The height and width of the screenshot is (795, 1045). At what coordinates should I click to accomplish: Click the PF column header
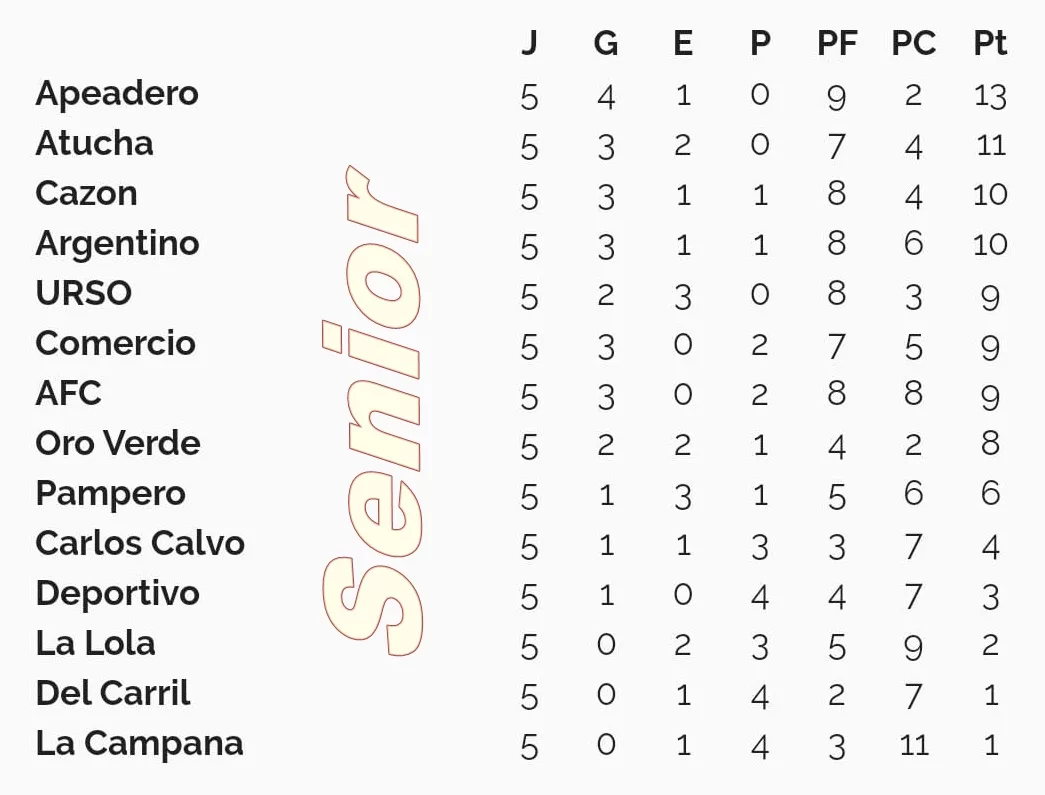tap(836, 43)
